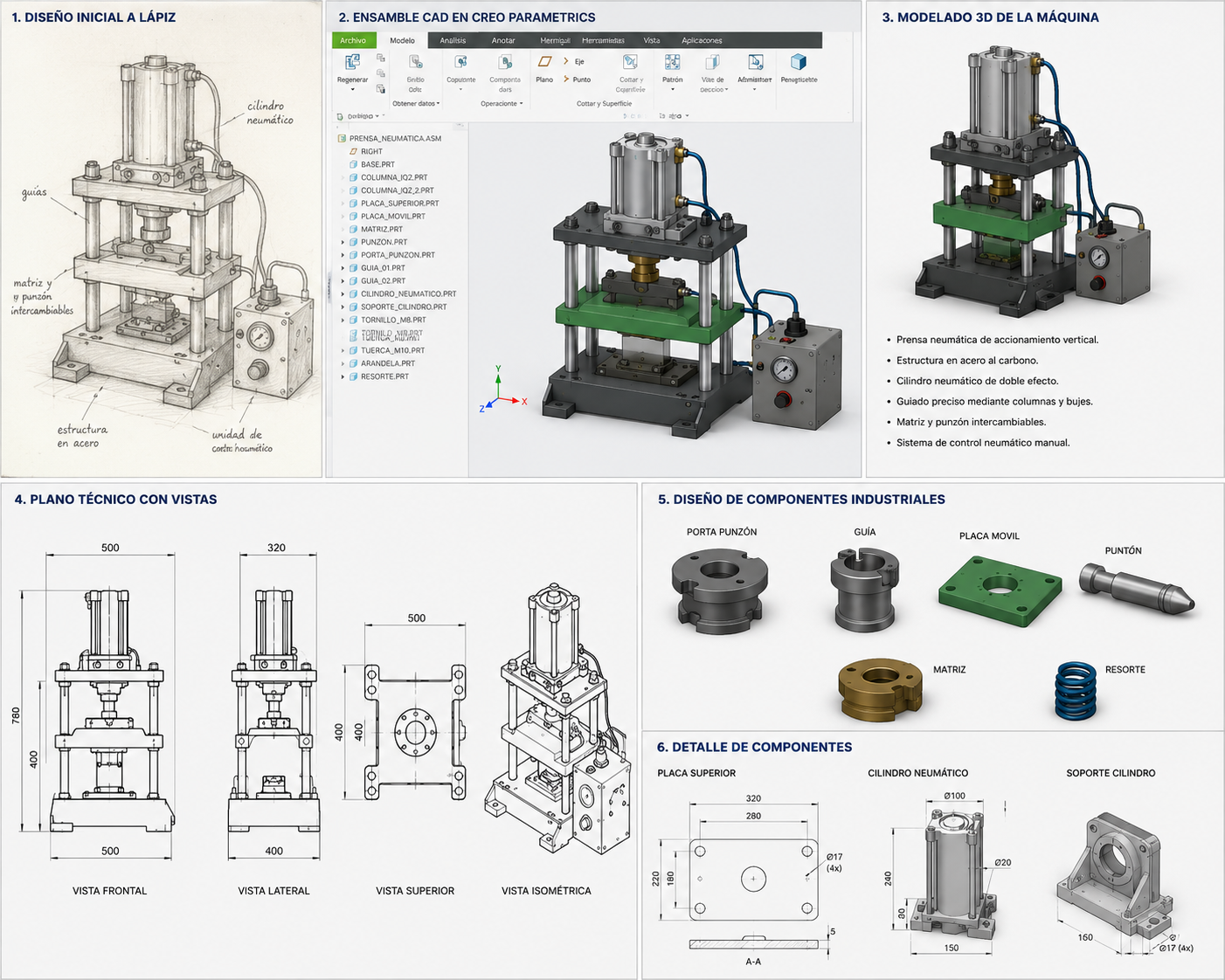Click the part icon beside MATRIZ.PRT

click(354, 229)
